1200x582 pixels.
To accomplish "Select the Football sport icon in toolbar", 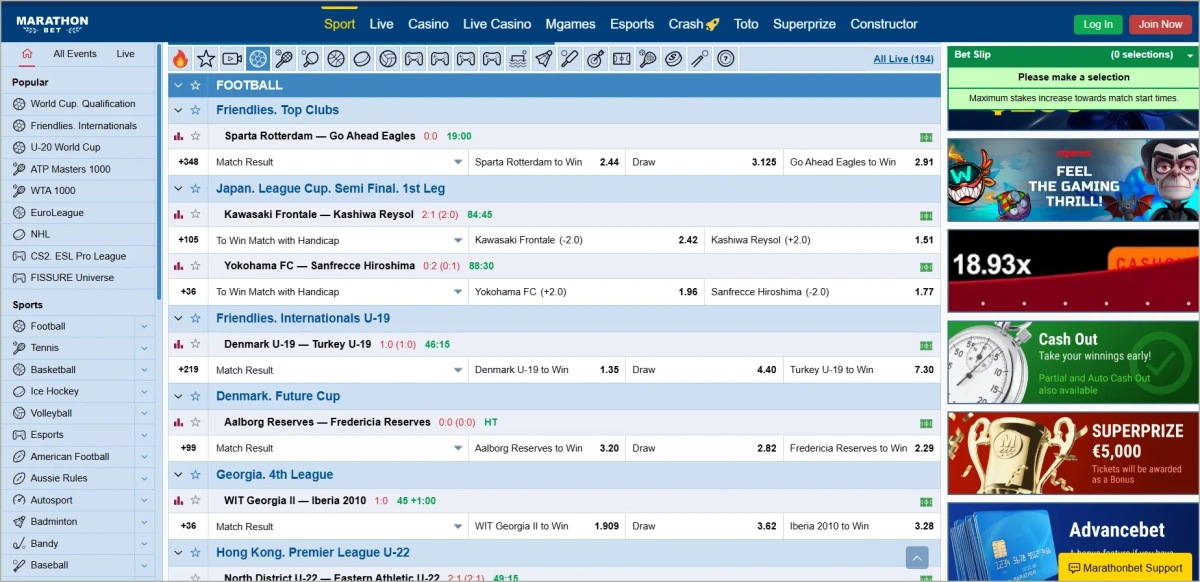I will 258,58.
